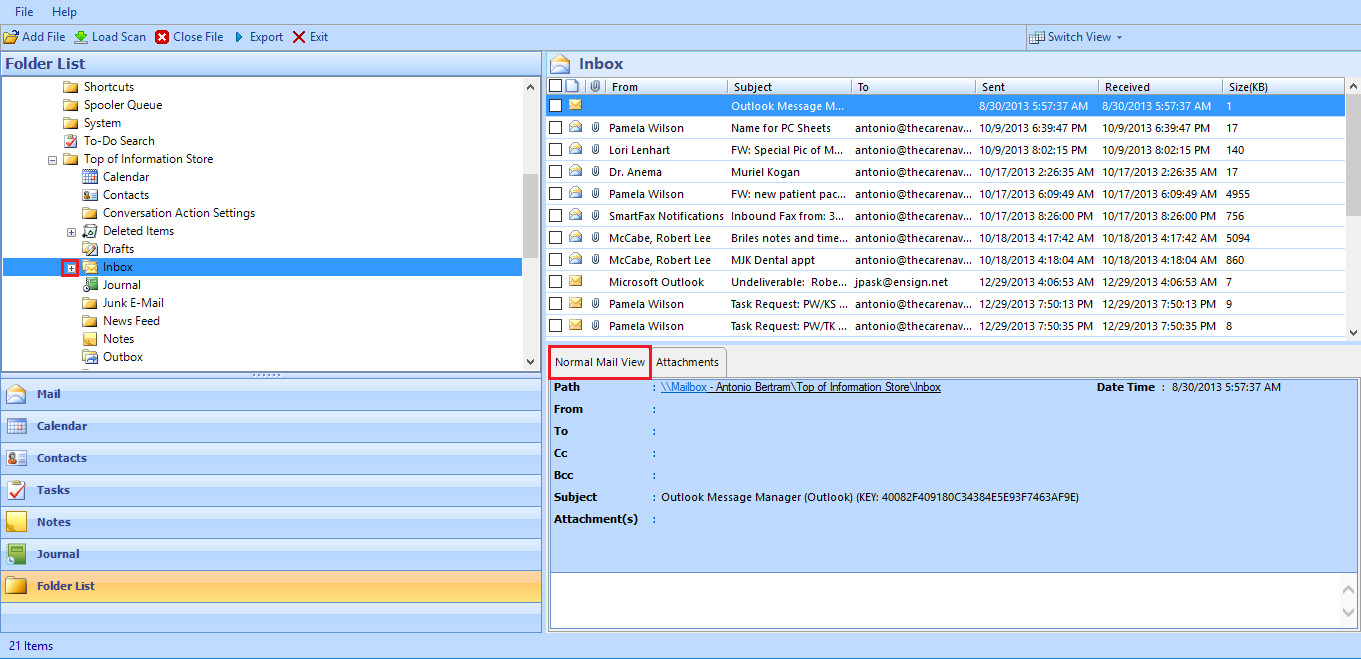Click the Calendar folder icon in tree
Image resolution: width=1361 pixels, height=659 pixels.
tap(90, 177)
